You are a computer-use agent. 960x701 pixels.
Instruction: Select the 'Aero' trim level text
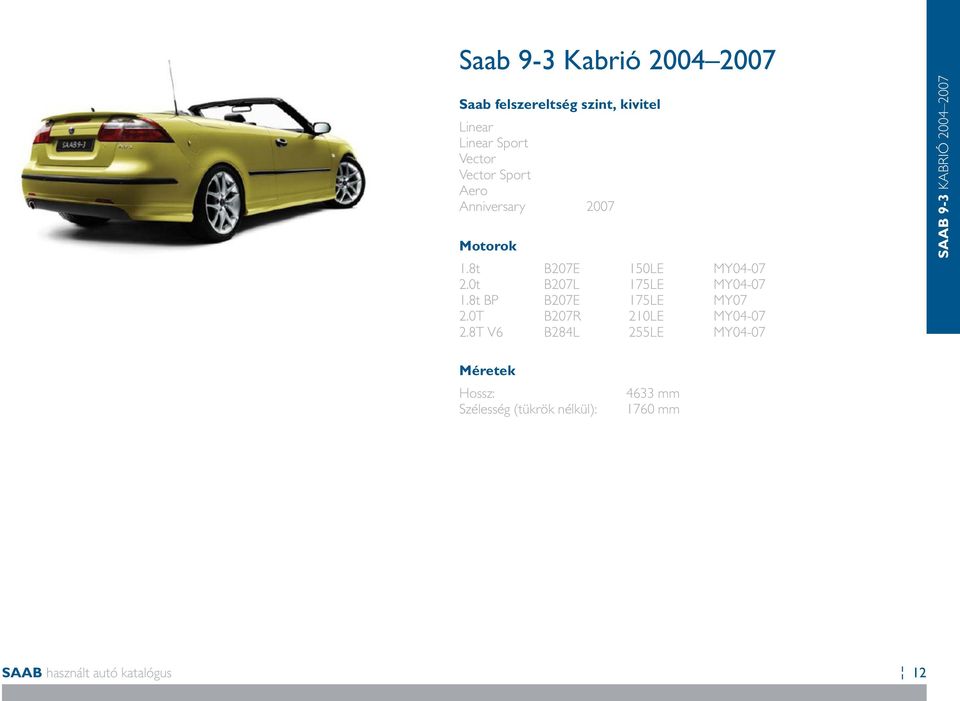[473, 190]
